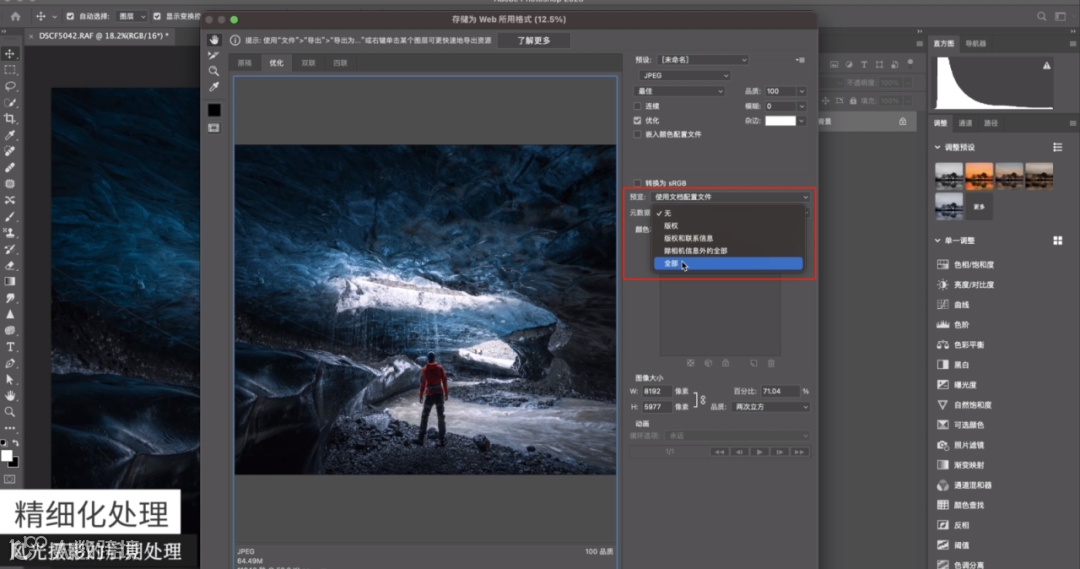Click the Home icon in Photoshop options bar
The height and width of the screenshot is (569, 1080).
[15, 16]
